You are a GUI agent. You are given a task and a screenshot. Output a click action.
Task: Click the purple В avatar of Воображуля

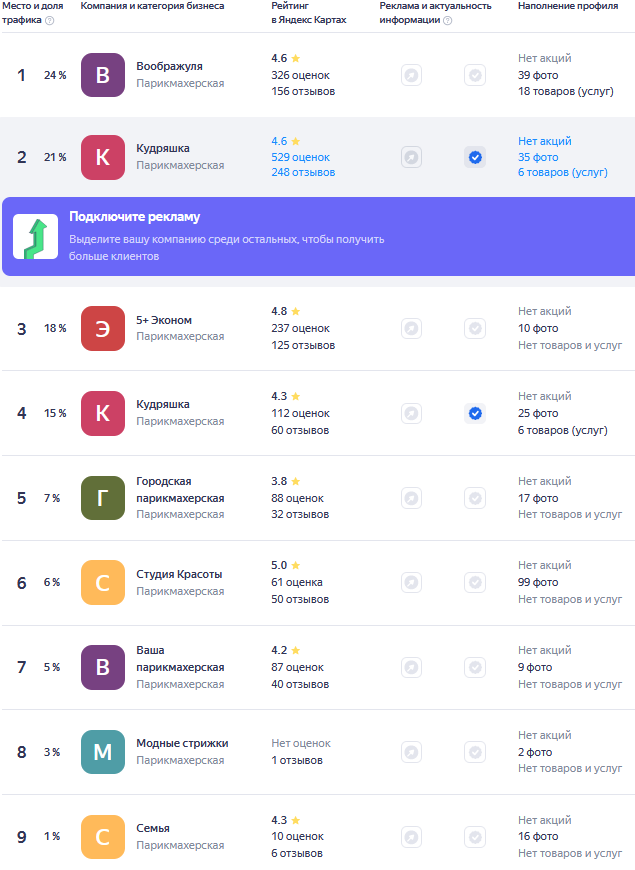[x=103, y=75]
